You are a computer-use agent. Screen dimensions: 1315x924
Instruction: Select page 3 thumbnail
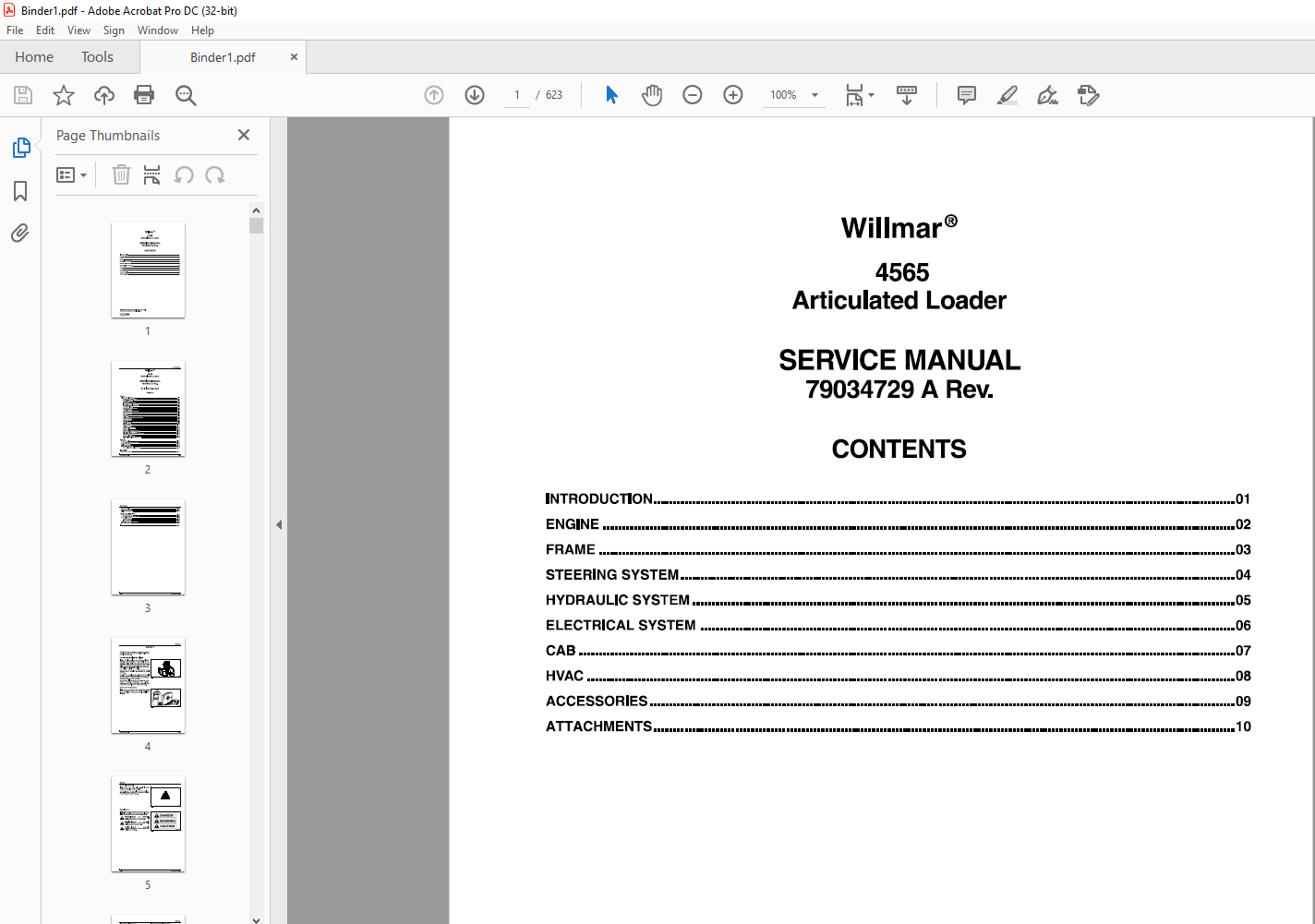click(148, 547)
